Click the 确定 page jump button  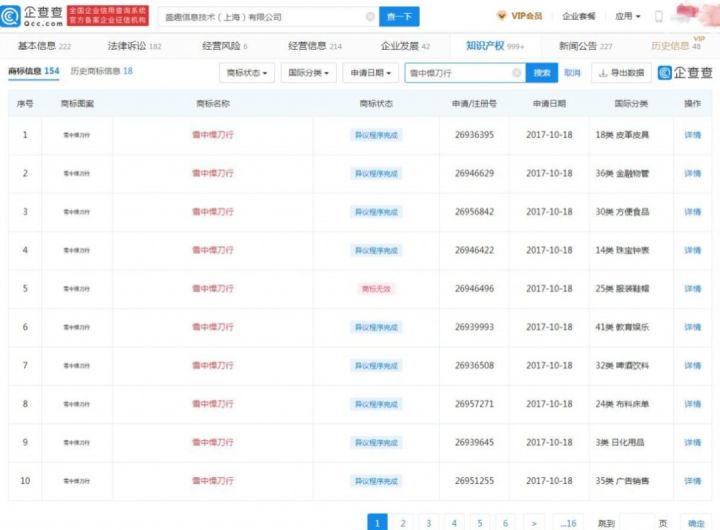pos(696,523)
